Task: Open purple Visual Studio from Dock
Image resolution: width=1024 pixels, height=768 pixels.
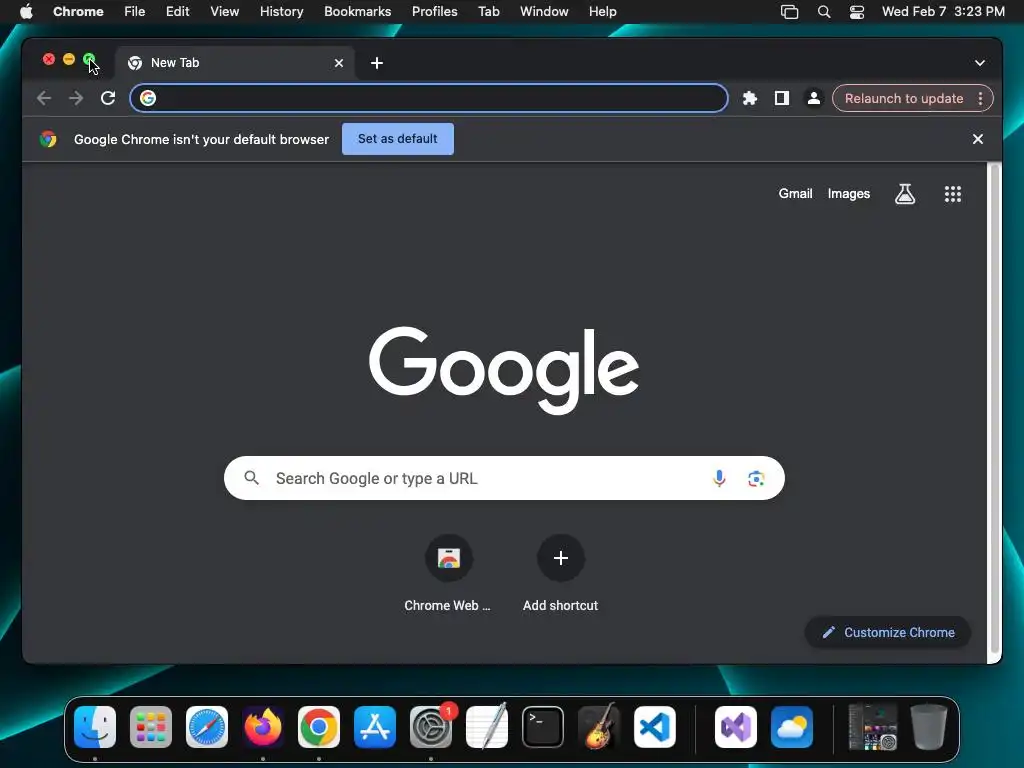Action: point(736,727)
